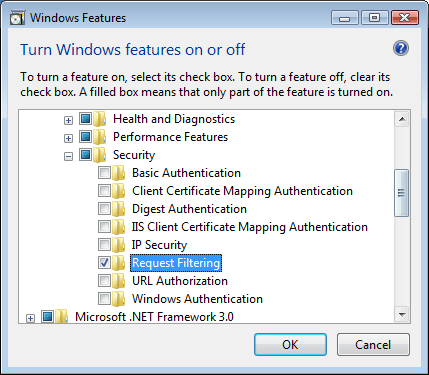429x375 pixels.
Task: Dismiss the dialog with Cancel
Action: point(373,345)
